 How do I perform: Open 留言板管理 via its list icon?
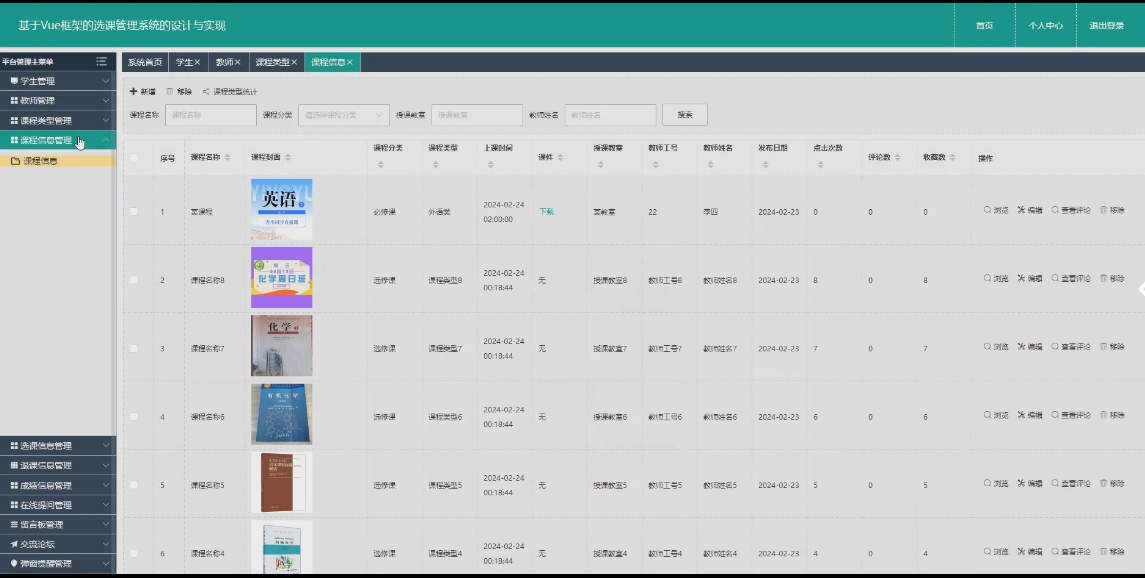coord(15,525)
